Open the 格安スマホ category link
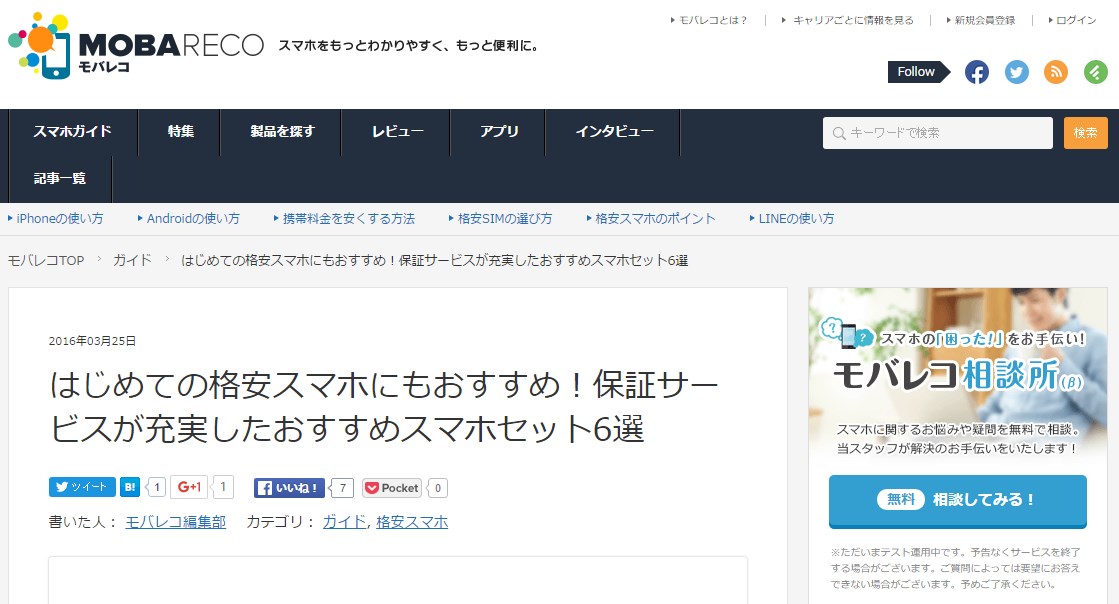The image size is (1119, 604). pos(412,522)
